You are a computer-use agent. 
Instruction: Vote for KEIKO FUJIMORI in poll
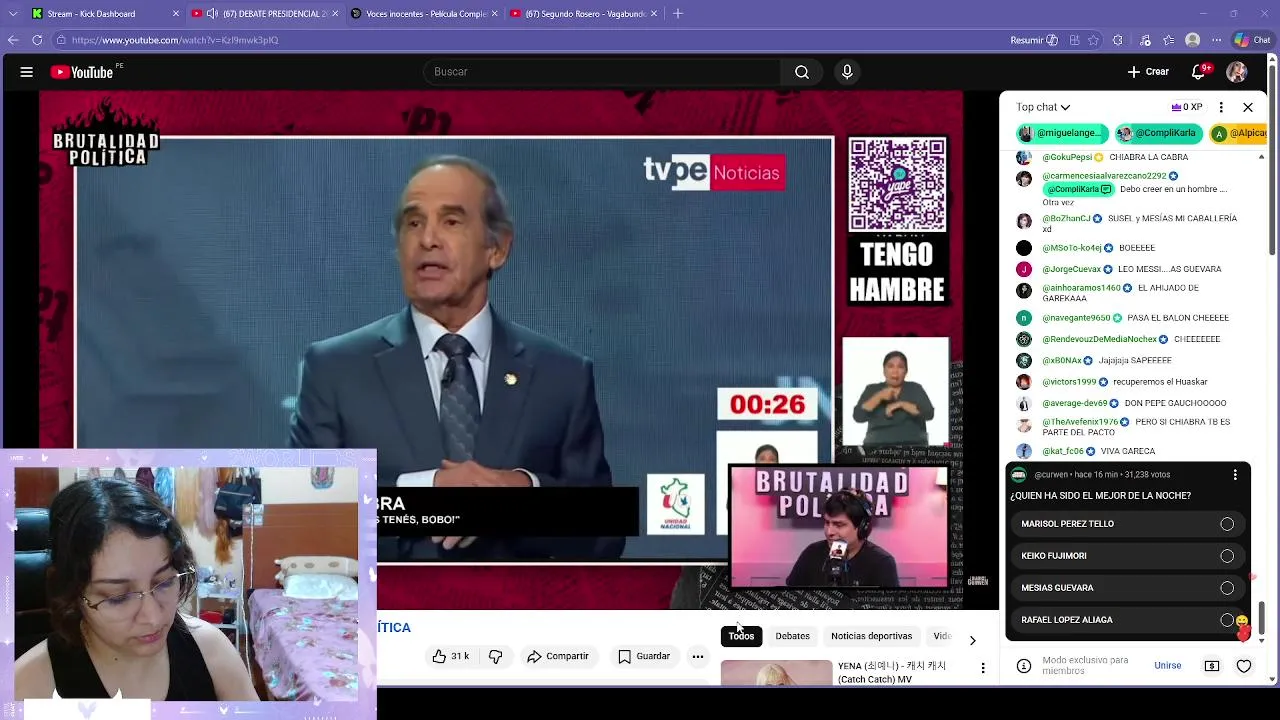point(1128,556)
